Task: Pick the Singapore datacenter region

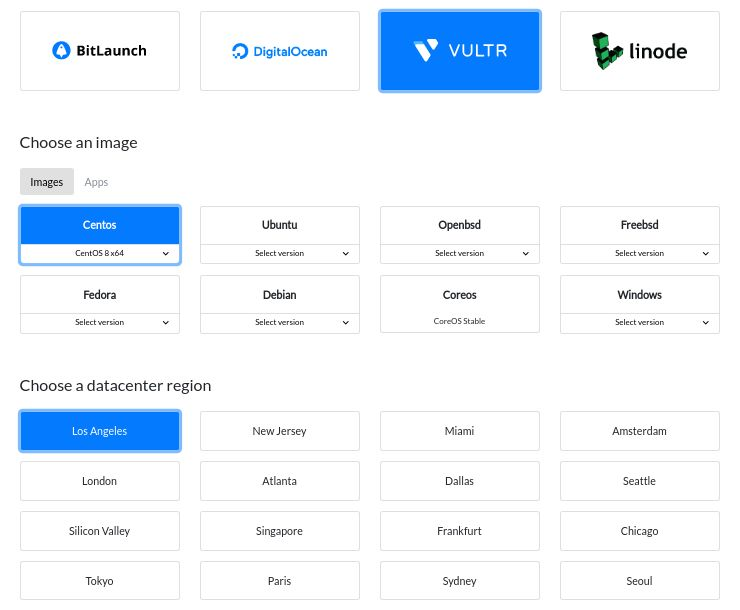Action: pos(280,531)
